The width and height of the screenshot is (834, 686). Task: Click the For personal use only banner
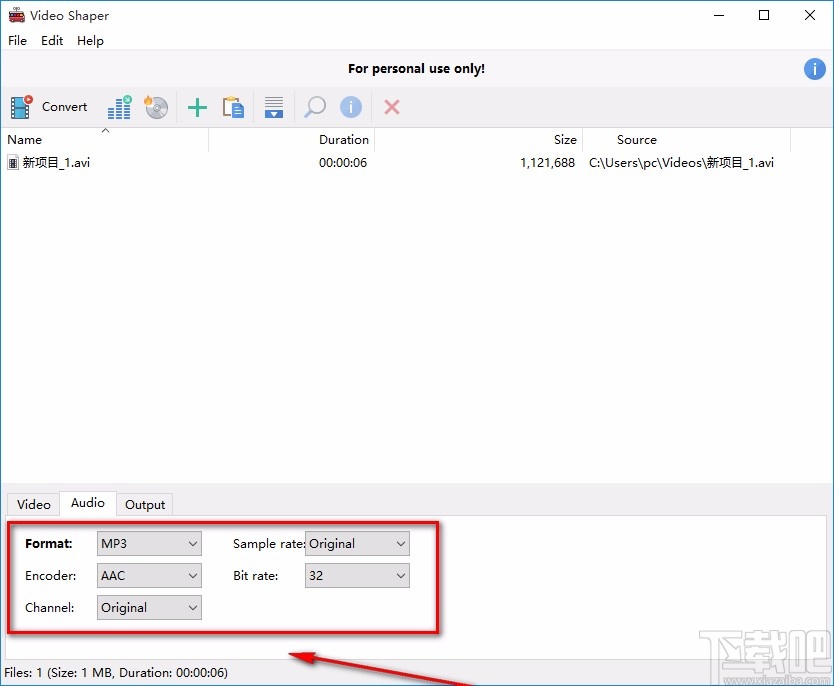pyautogui.click(x=416, y=69)
